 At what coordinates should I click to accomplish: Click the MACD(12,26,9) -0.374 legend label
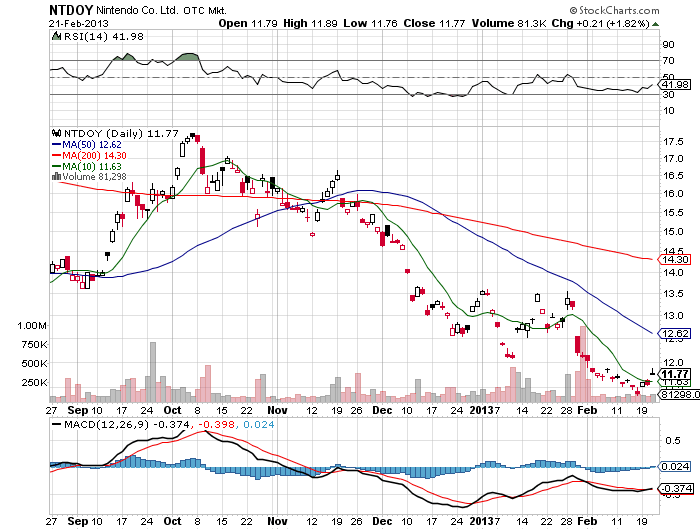[x=127, y=424]
